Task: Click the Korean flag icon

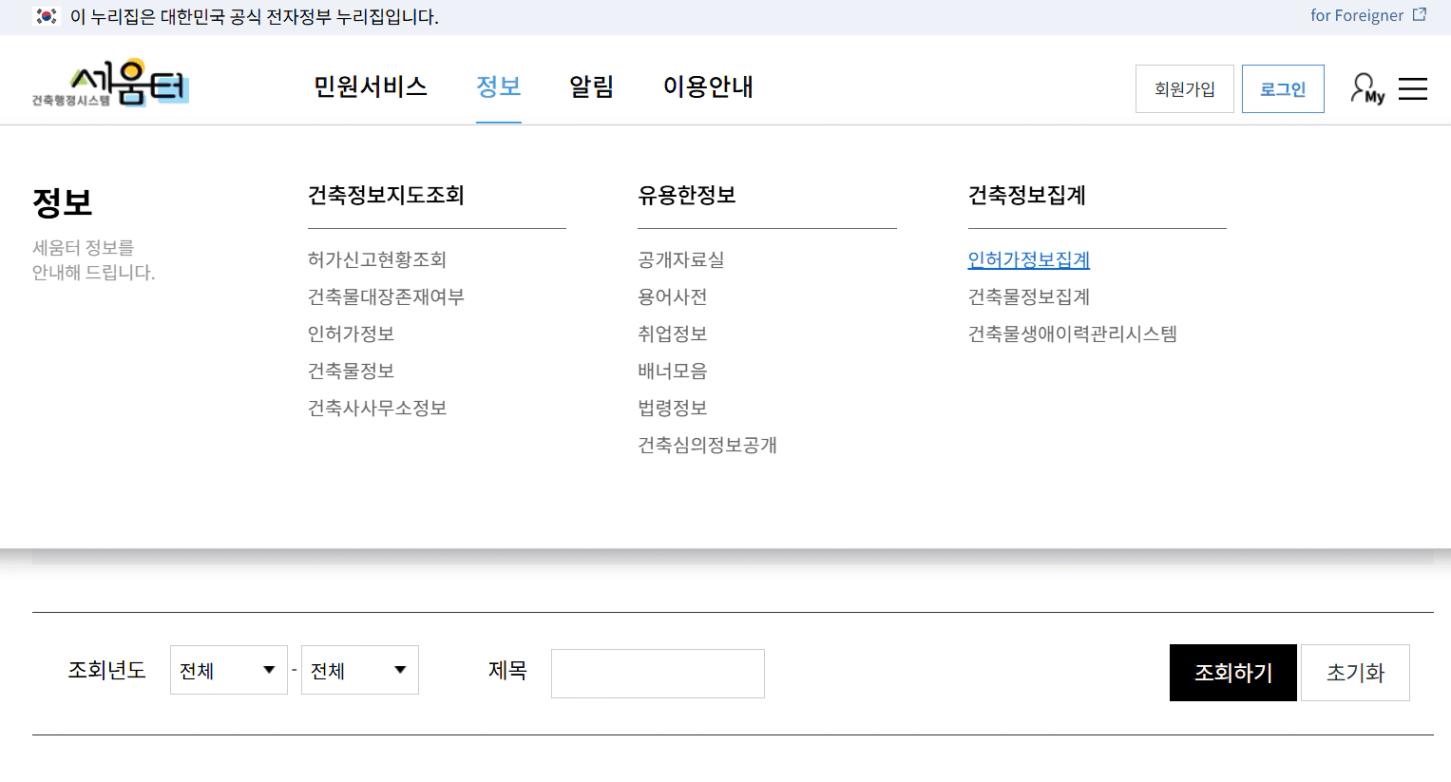Action: point(46,17)
